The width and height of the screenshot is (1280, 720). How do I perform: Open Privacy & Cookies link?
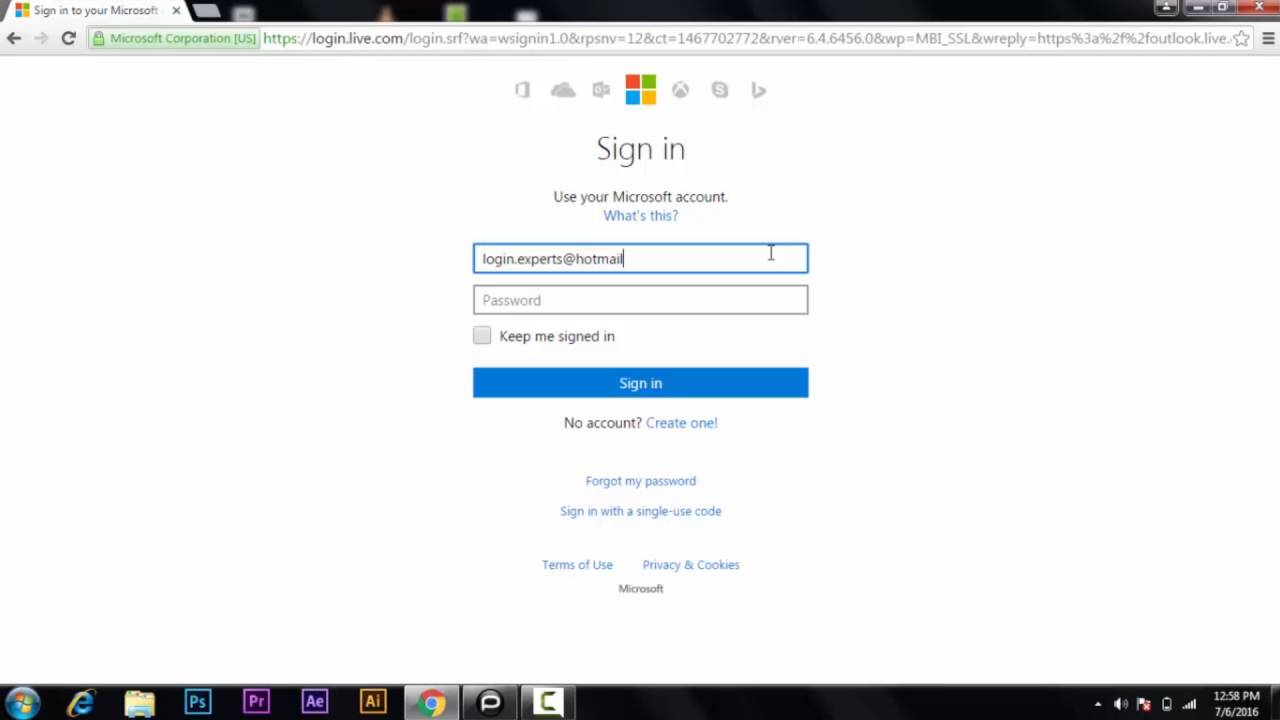pos(691,565)
